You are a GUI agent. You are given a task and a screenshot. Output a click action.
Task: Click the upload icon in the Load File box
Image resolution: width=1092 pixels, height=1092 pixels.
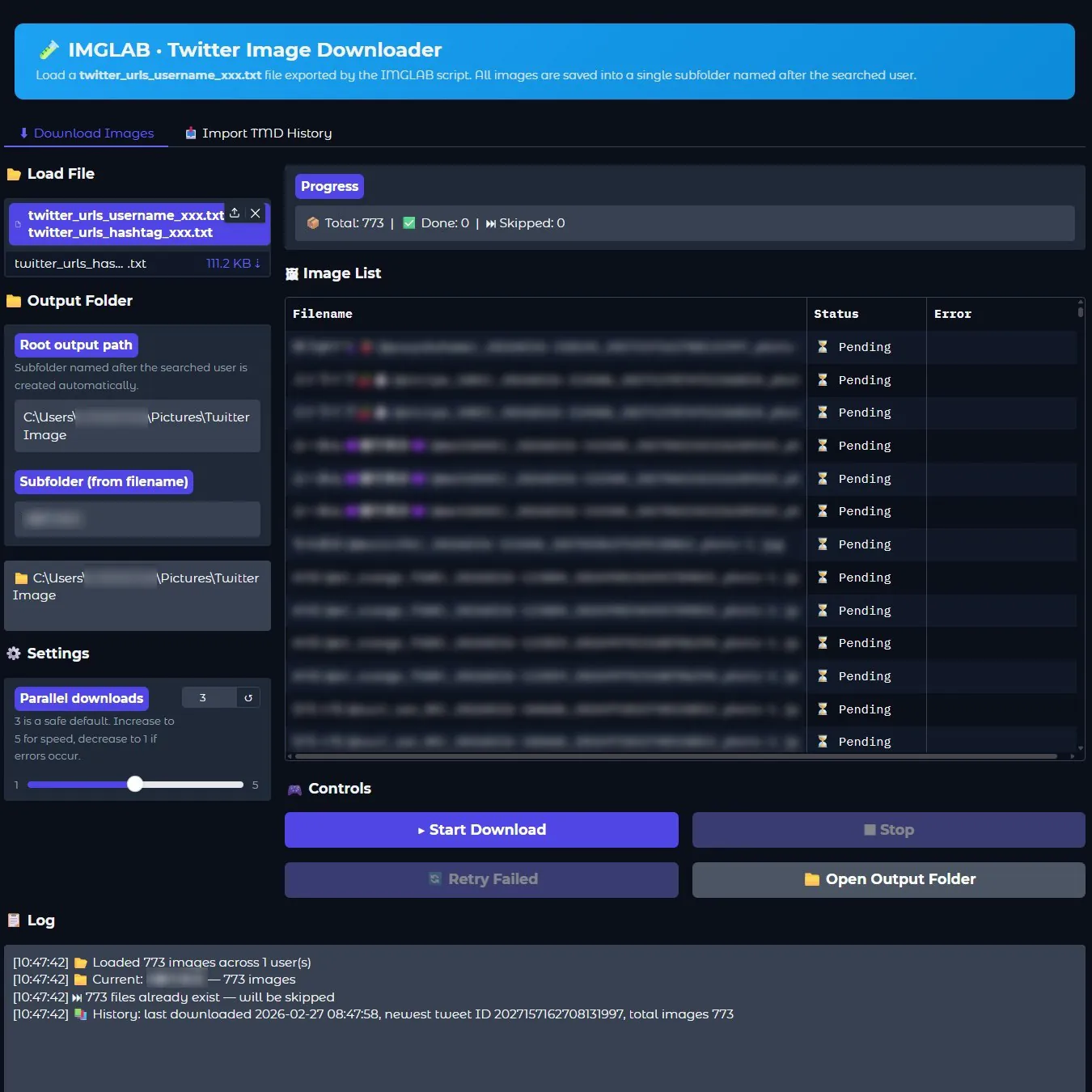pyautogui.click(x=235, y=214)
